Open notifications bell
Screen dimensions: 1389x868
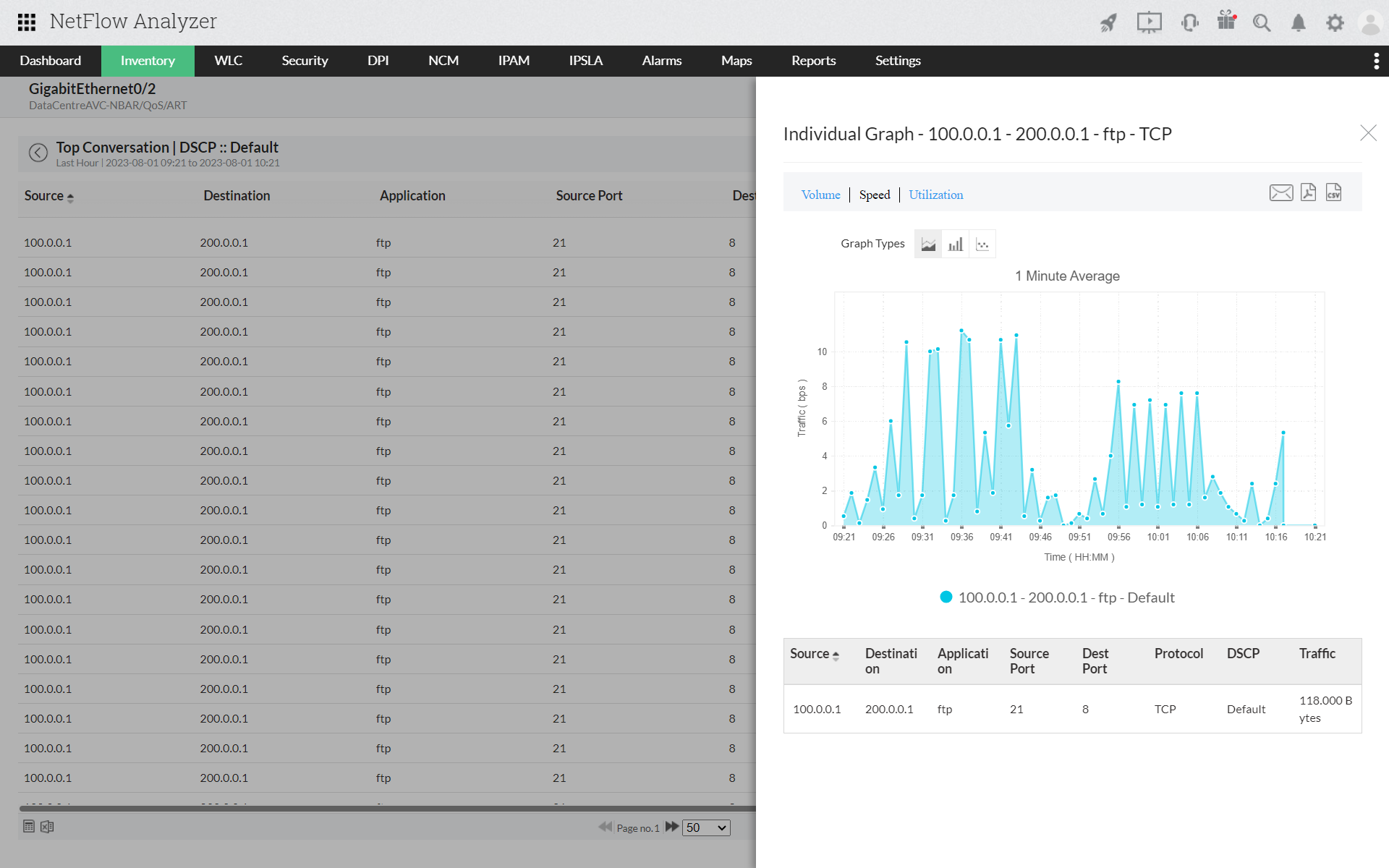[x=1298, y=22]
